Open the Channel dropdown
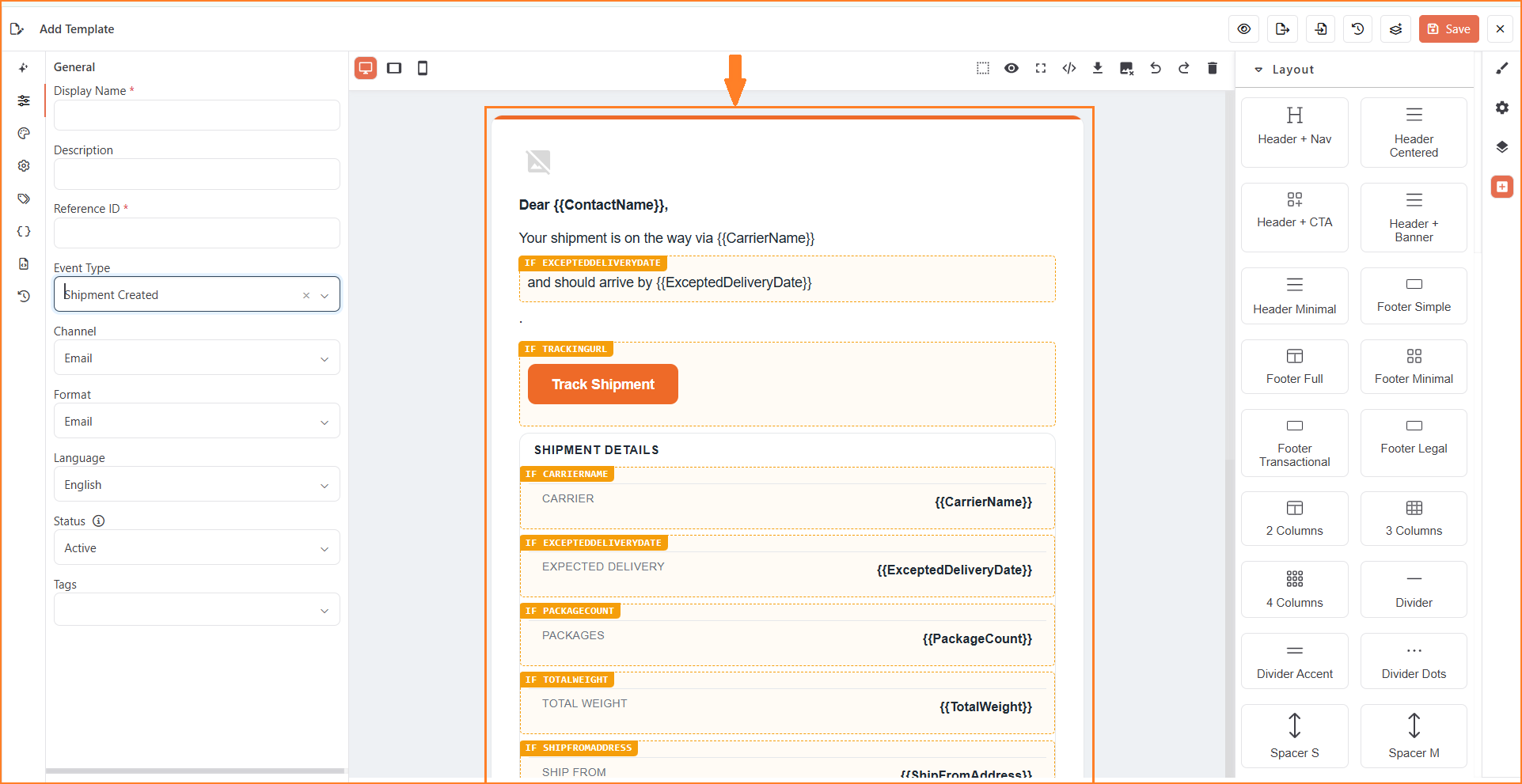 [x=197, y=358]
